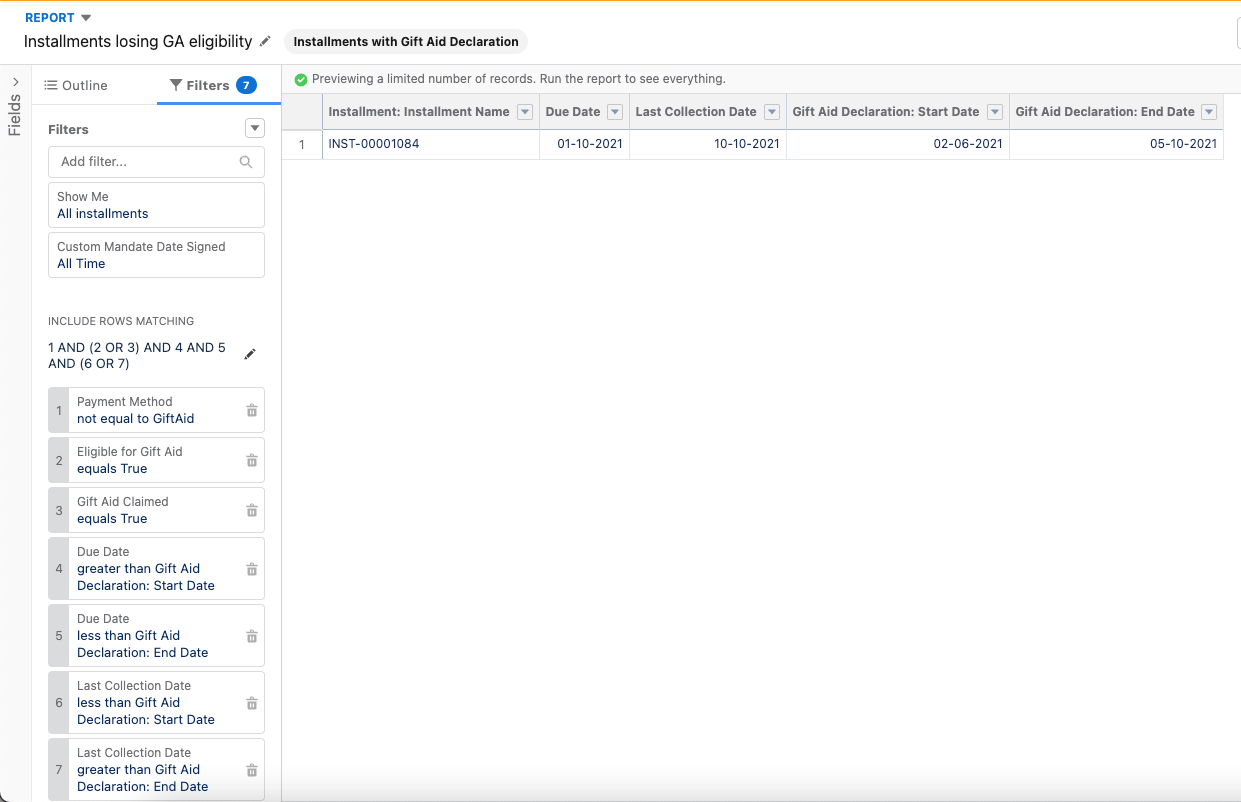
Task: Remove filter 4 Due Date using trash icon
Action: pyautogui.click(x=252, y=569)
